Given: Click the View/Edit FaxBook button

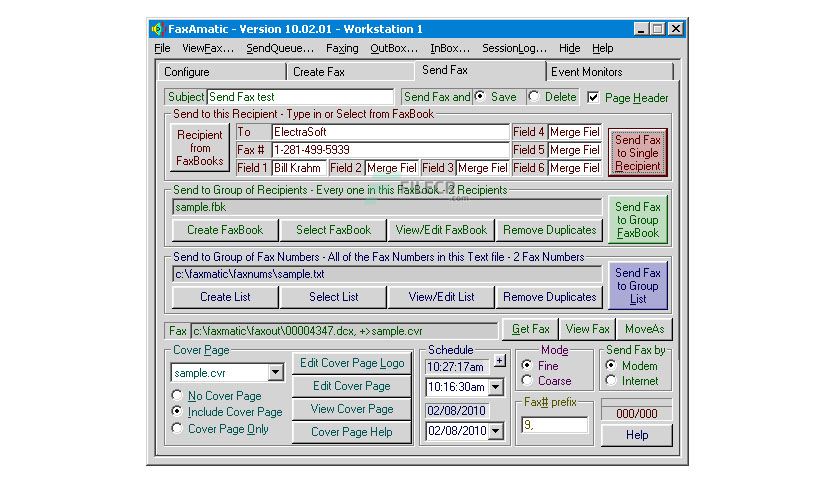Looking at the screenshot, I should [441, 230].
